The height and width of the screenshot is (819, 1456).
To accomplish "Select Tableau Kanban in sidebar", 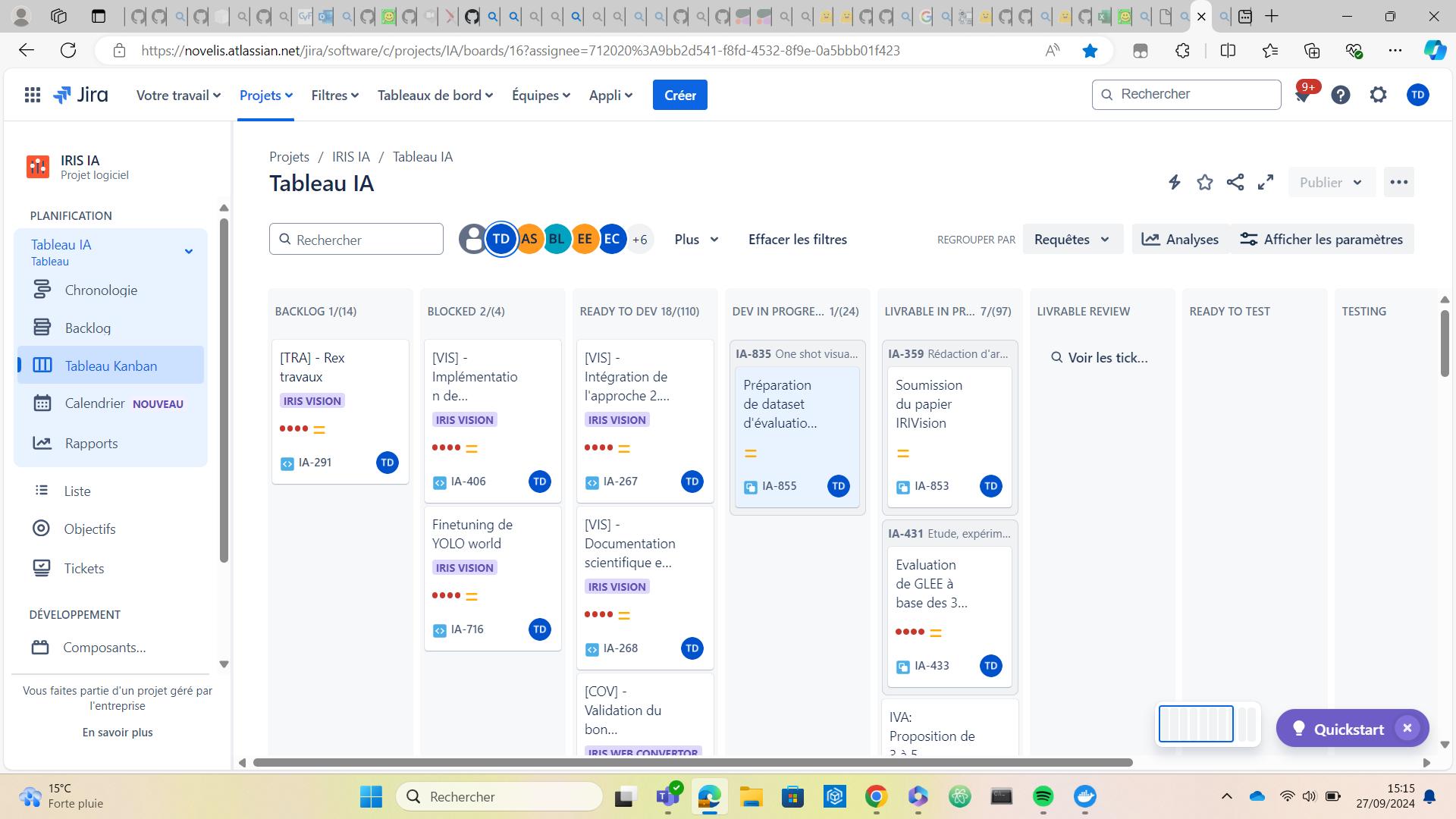I will click(111, 366).
